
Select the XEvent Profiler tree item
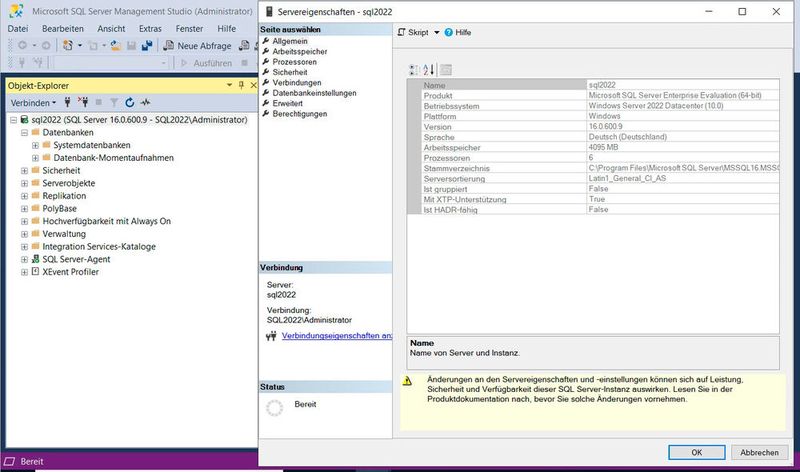[x=70, y=272]
